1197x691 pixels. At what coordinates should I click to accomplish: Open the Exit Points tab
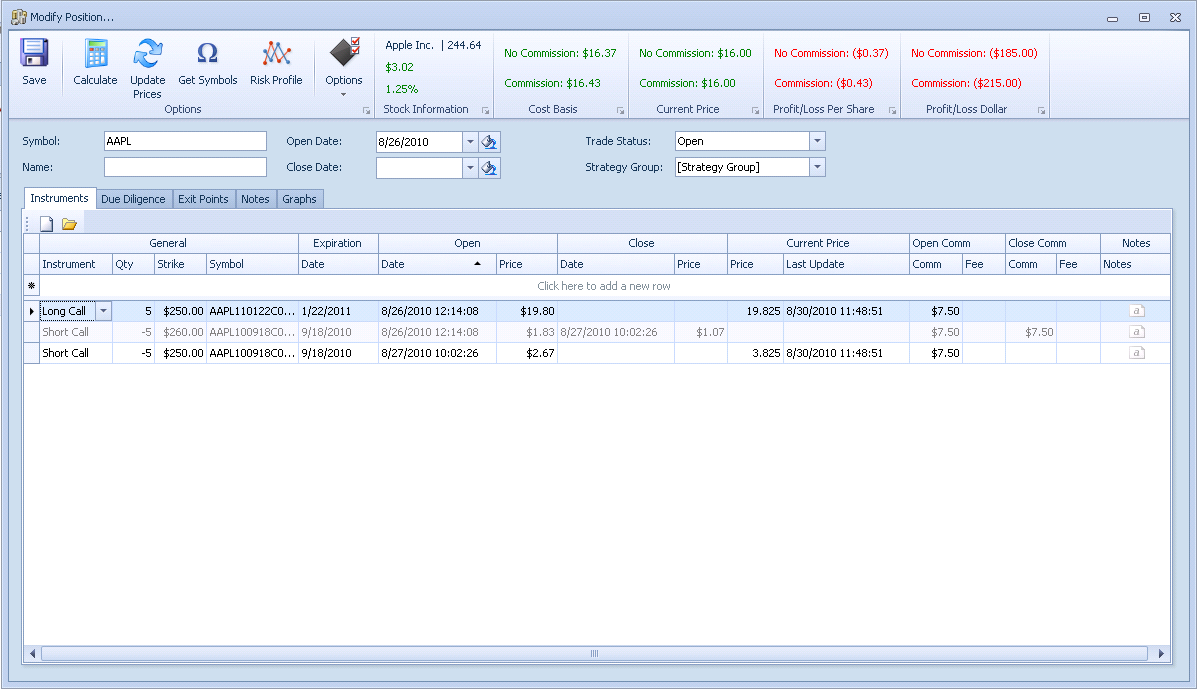click(x=204, y=199)
